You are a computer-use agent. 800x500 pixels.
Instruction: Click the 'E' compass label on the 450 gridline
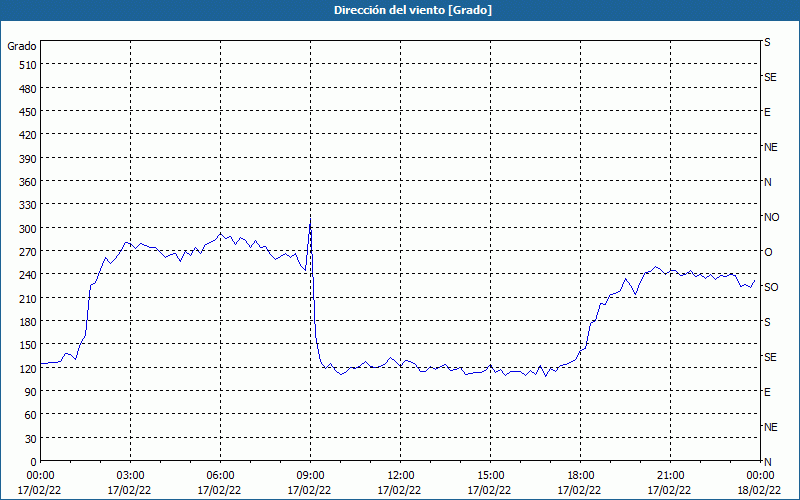(767, 112)
